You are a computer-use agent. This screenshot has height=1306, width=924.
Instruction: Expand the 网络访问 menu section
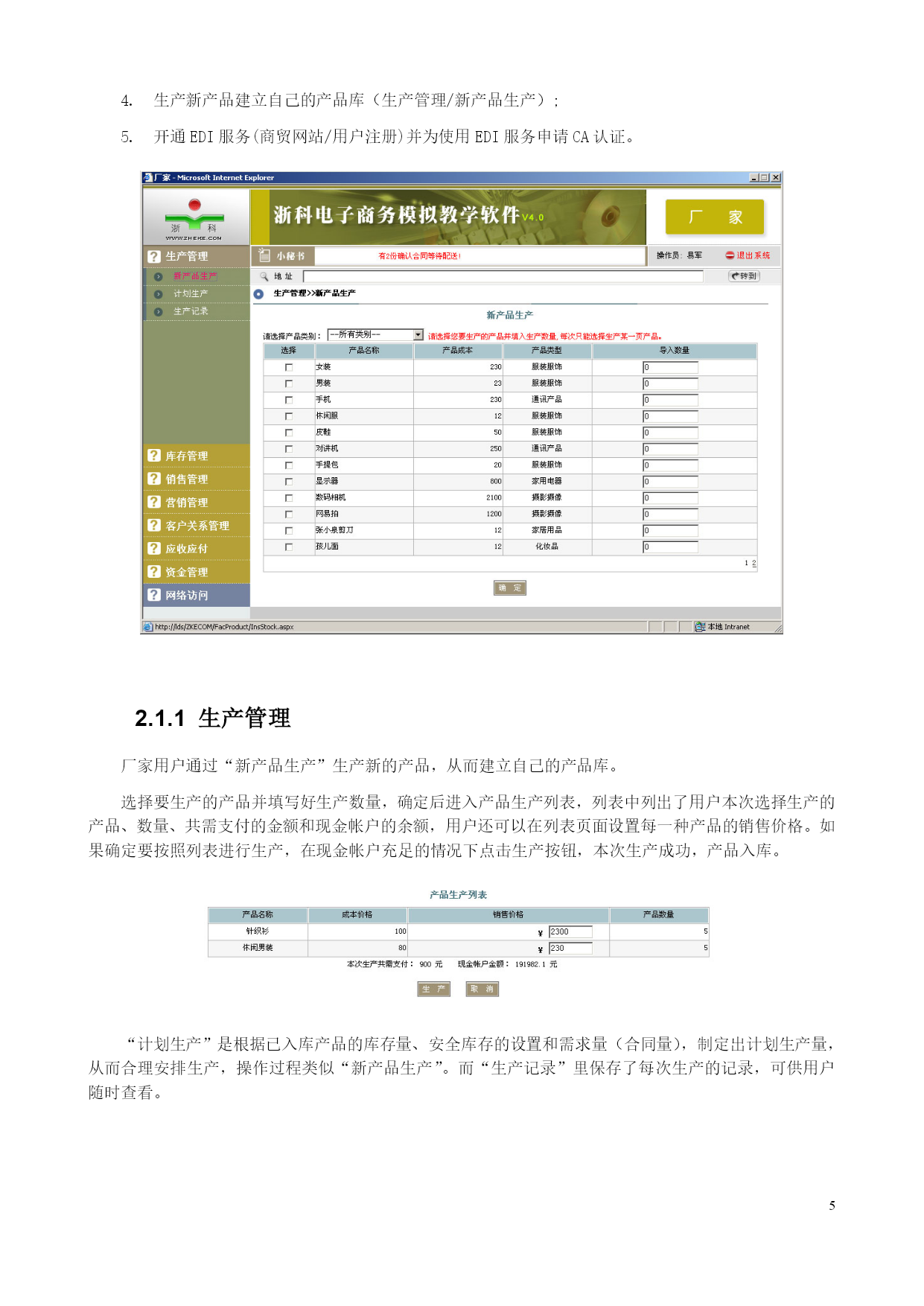(197, 595)
